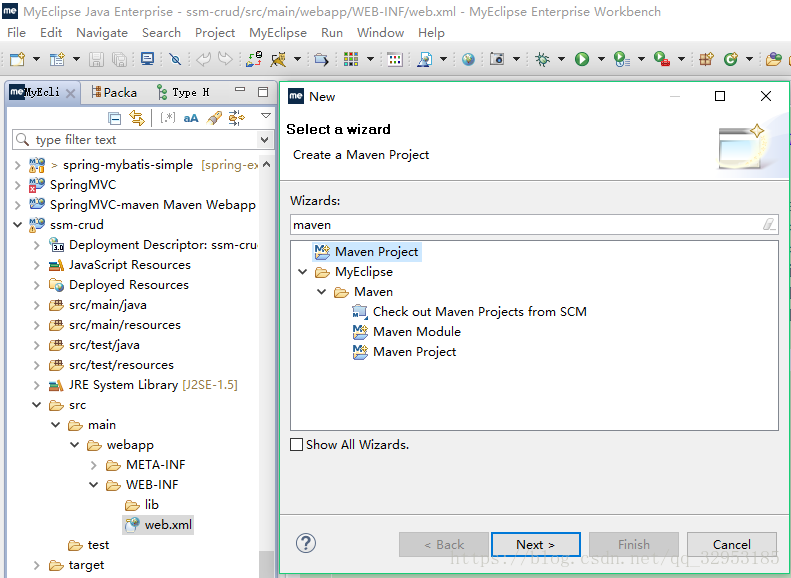Viewport: 791px width, 578px height.
Task: Expand the src/main/java folder
Action: tap(36, 305)
